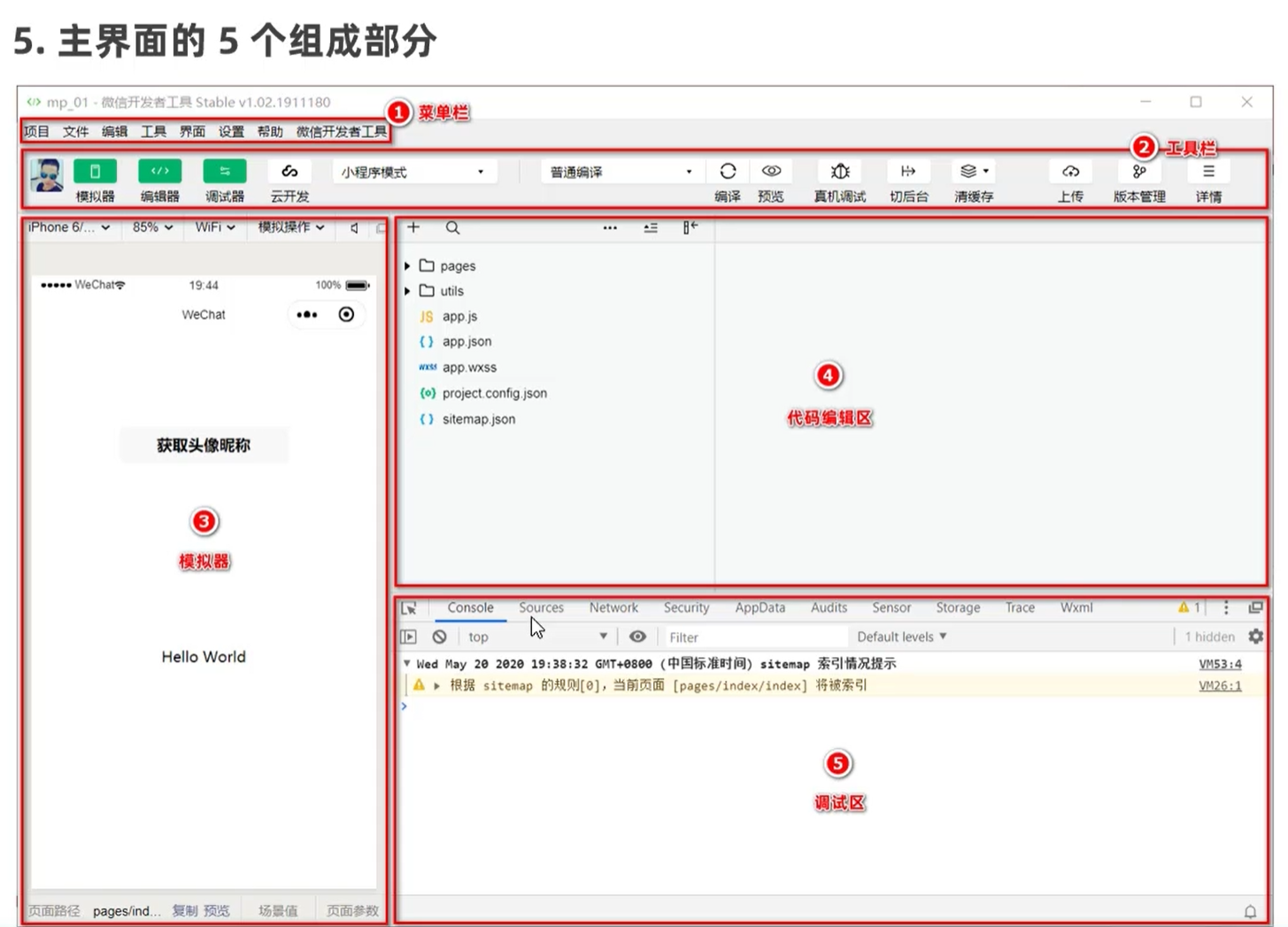Click the collapse-all folders icon
The width and height of the screenshot is (1288, 927).
coord(651,228)
